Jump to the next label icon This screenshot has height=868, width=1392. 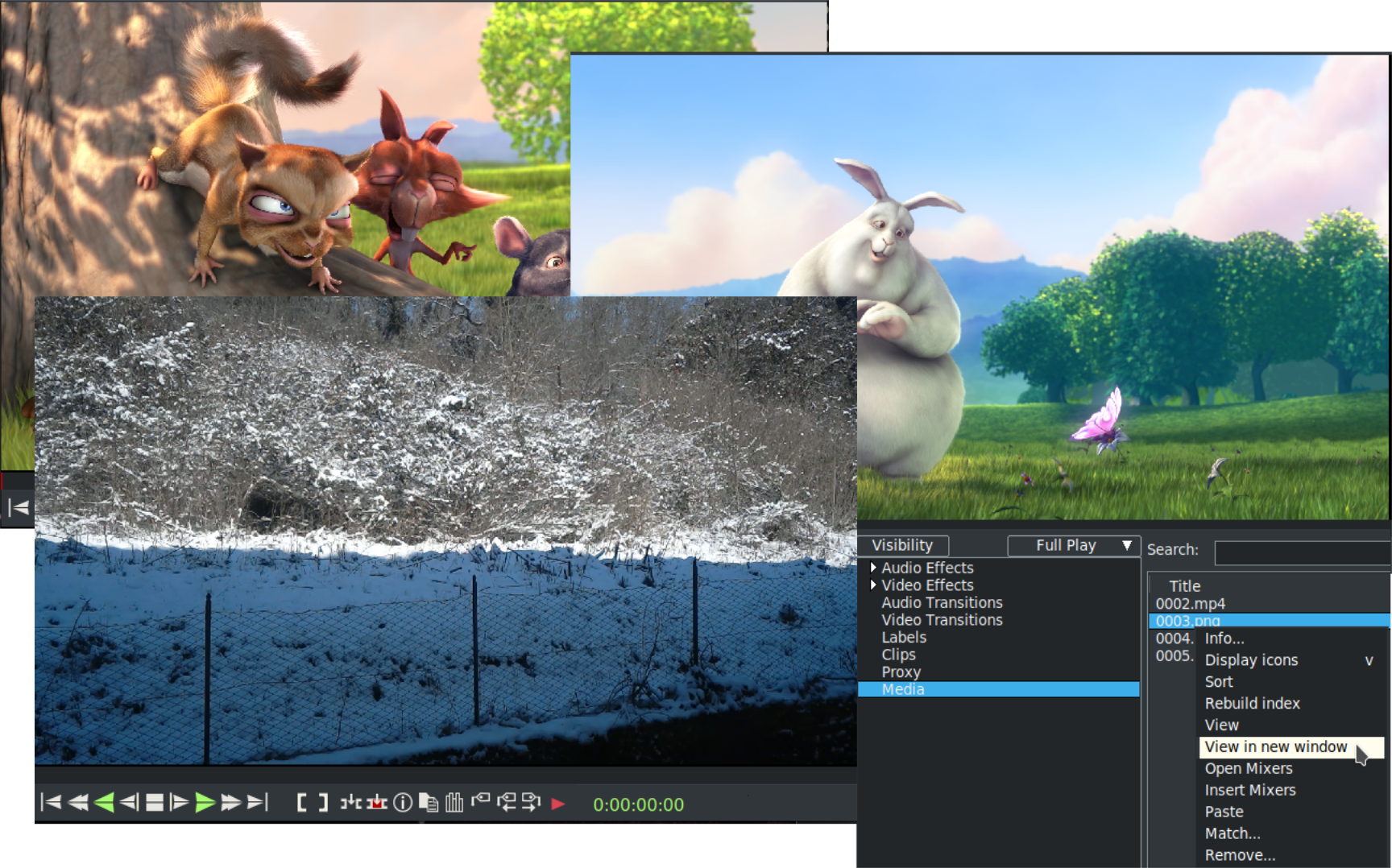click(x=532, y=802)
